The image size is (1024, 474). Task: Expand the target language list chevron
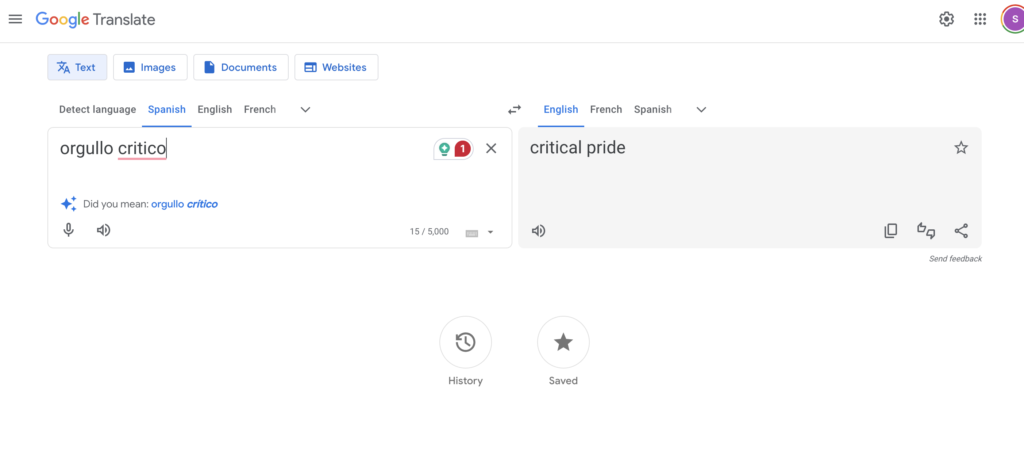[x=701, y=110]
